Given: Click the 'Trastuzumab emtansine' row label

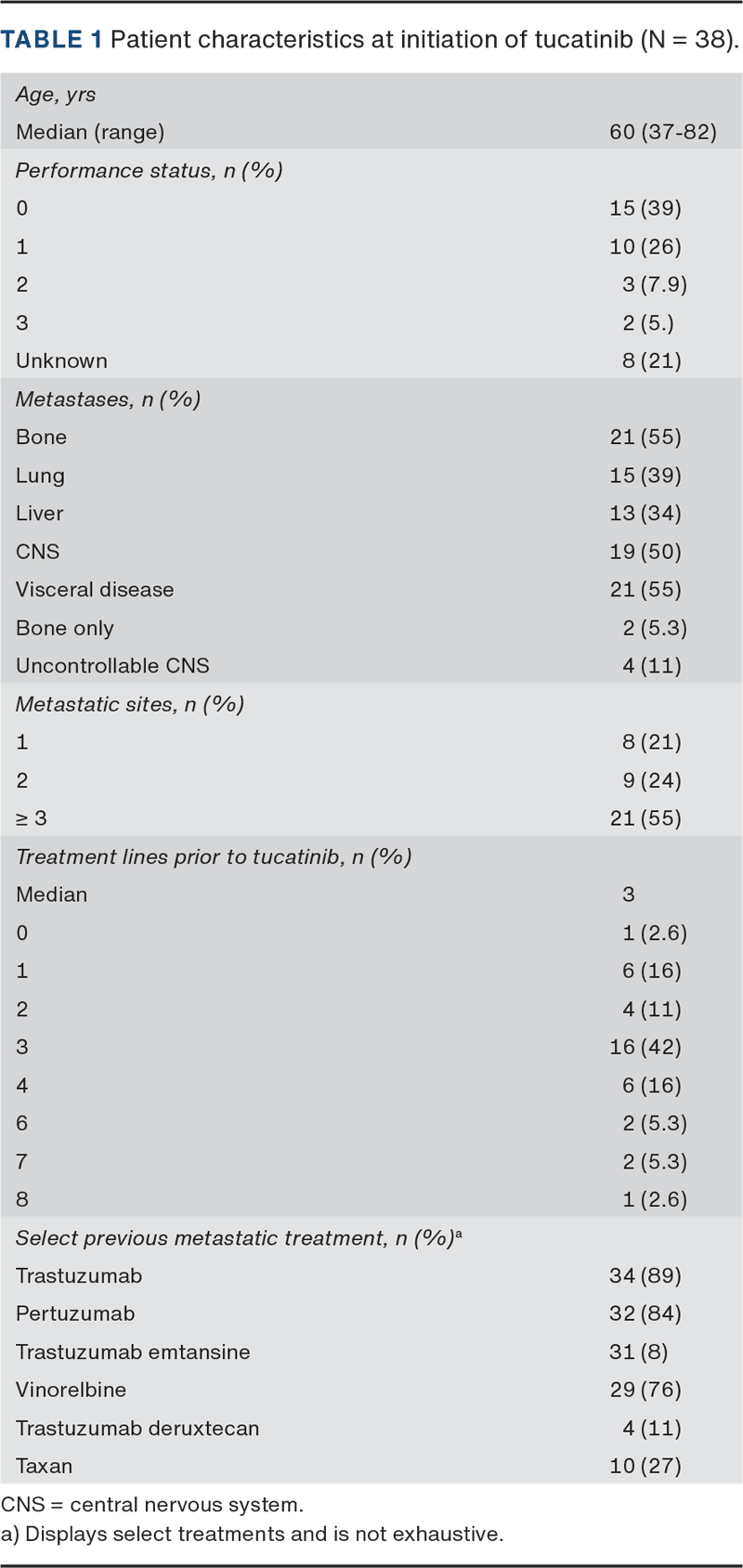Looking at the screenshot, I should [x=133, y=1352].
